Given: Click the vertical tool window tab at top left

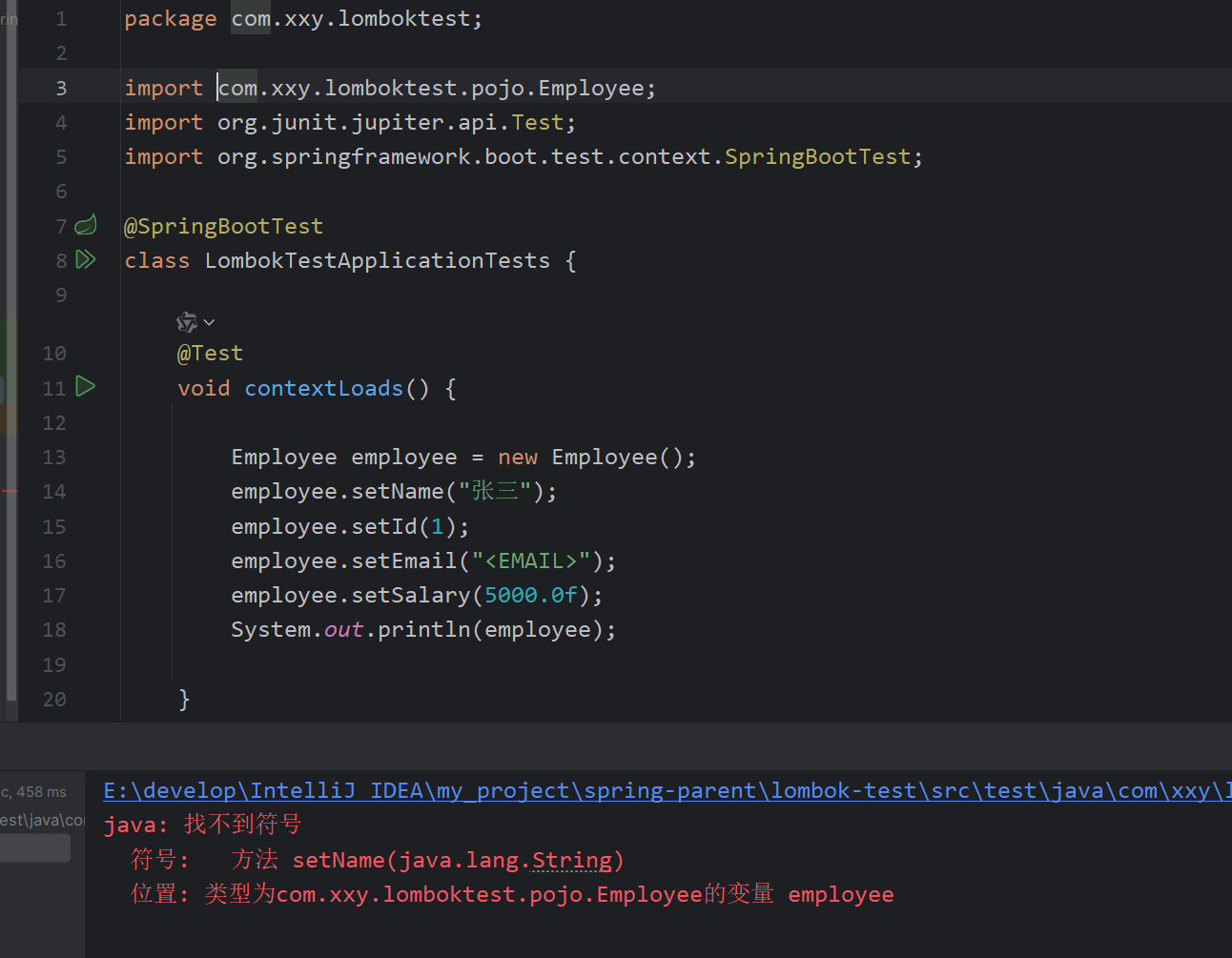Looking at the screenshot, I should tap(8, 19).
